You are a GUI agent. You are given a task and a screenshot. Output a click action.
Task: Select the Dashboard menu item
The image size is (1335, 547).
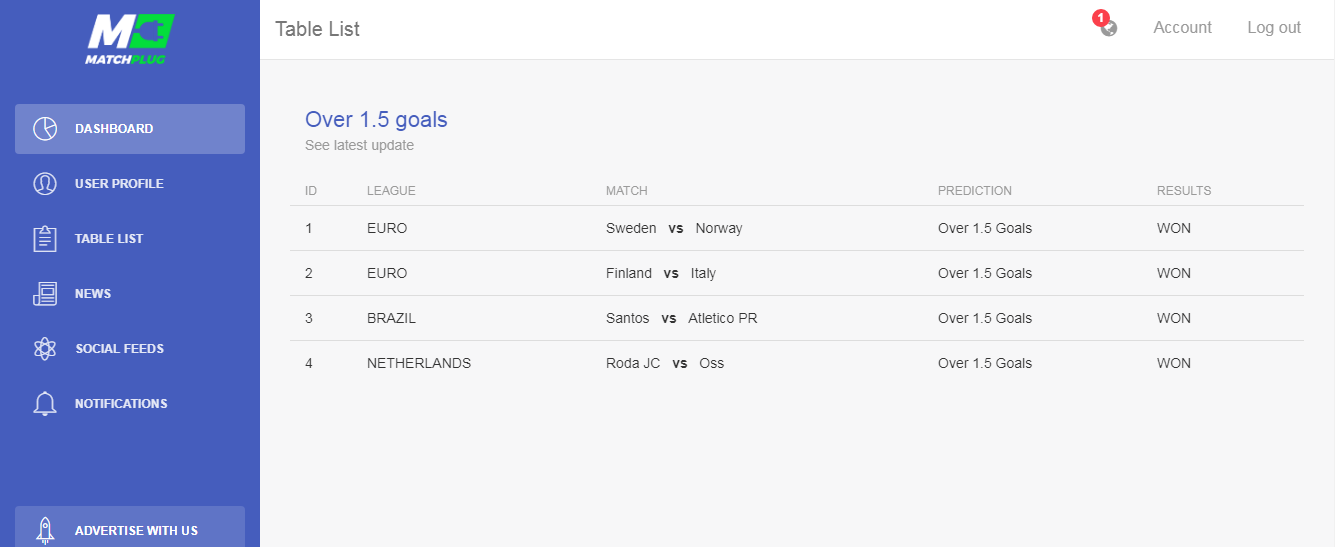click(130, 129)
